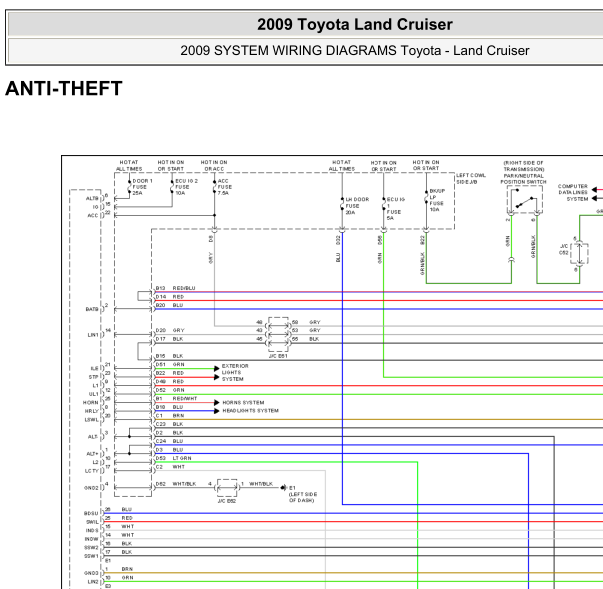Click the "HORN" terminal label
Viewport: 603px width, 589px height.
pyautogui.click(x=91, y=403)
